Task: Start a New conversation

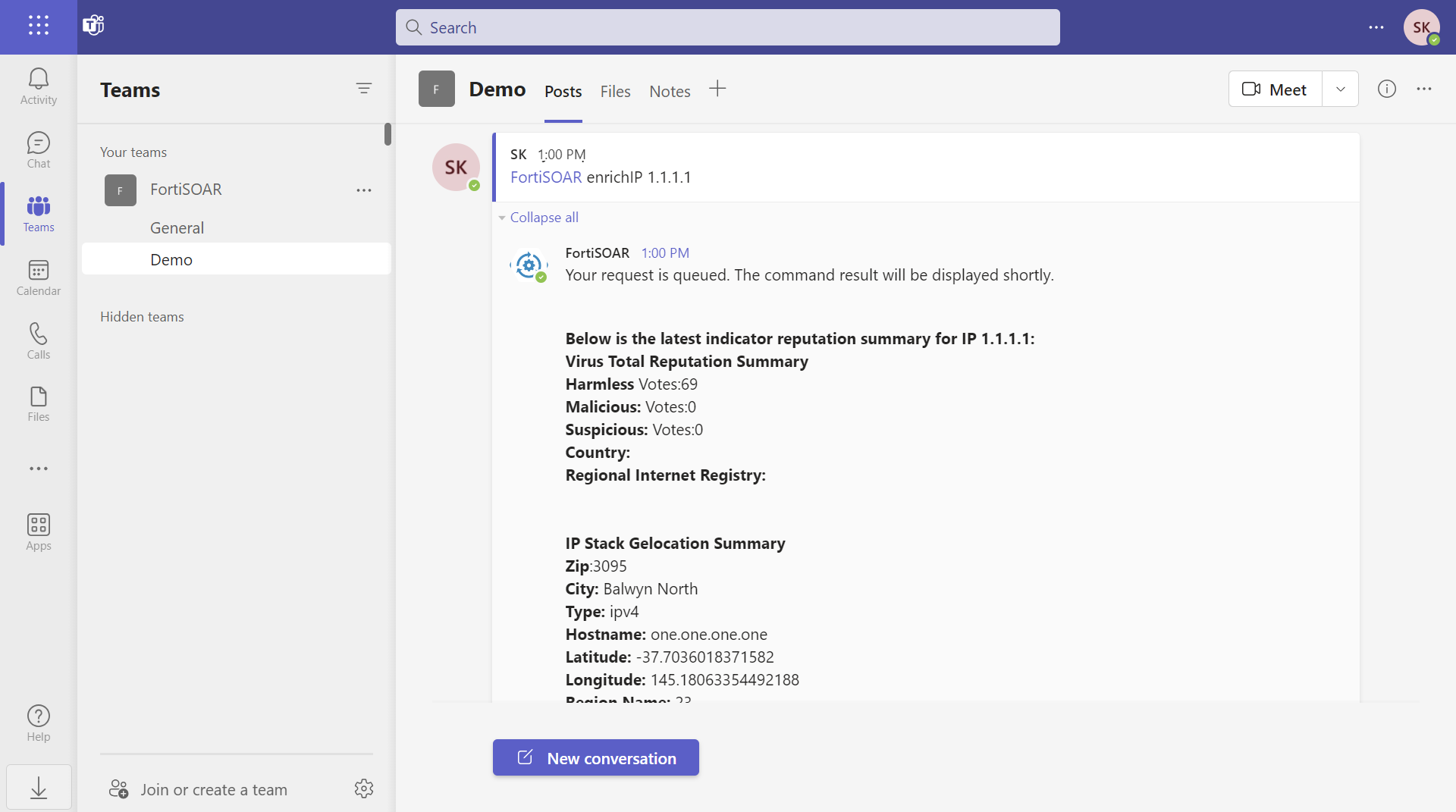Action: pyautogui.click(x=595, y=757)
